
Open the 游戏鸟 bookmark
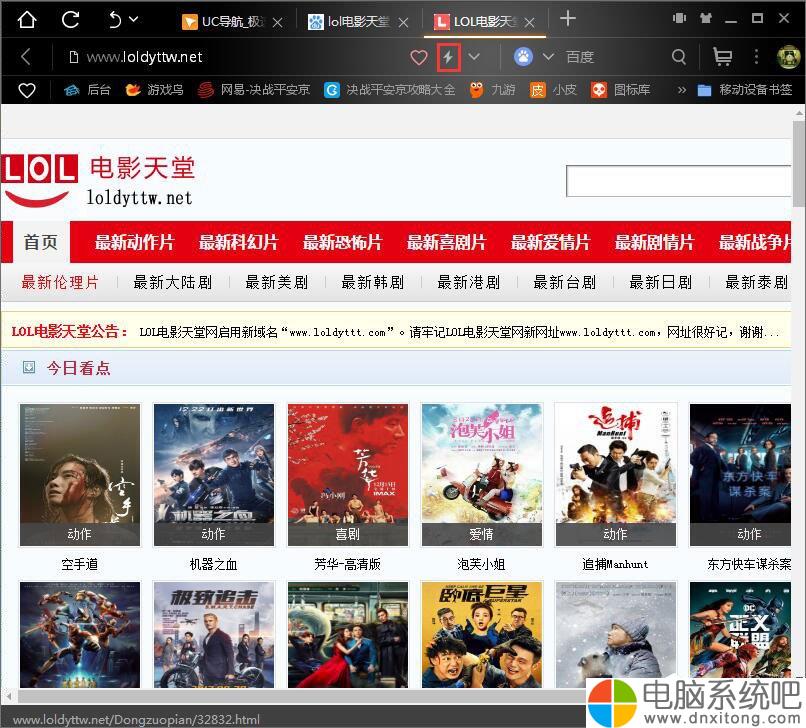[154, 90]
